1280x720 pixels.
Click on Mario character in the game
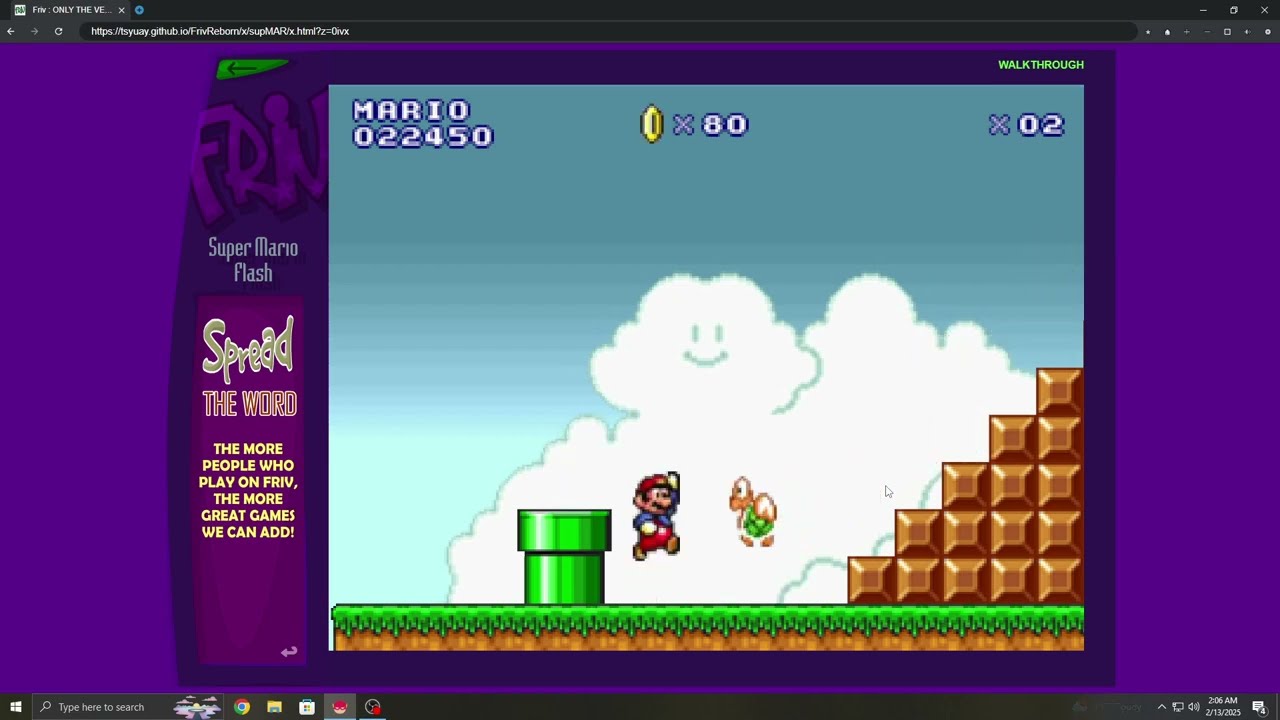[657, 516]
